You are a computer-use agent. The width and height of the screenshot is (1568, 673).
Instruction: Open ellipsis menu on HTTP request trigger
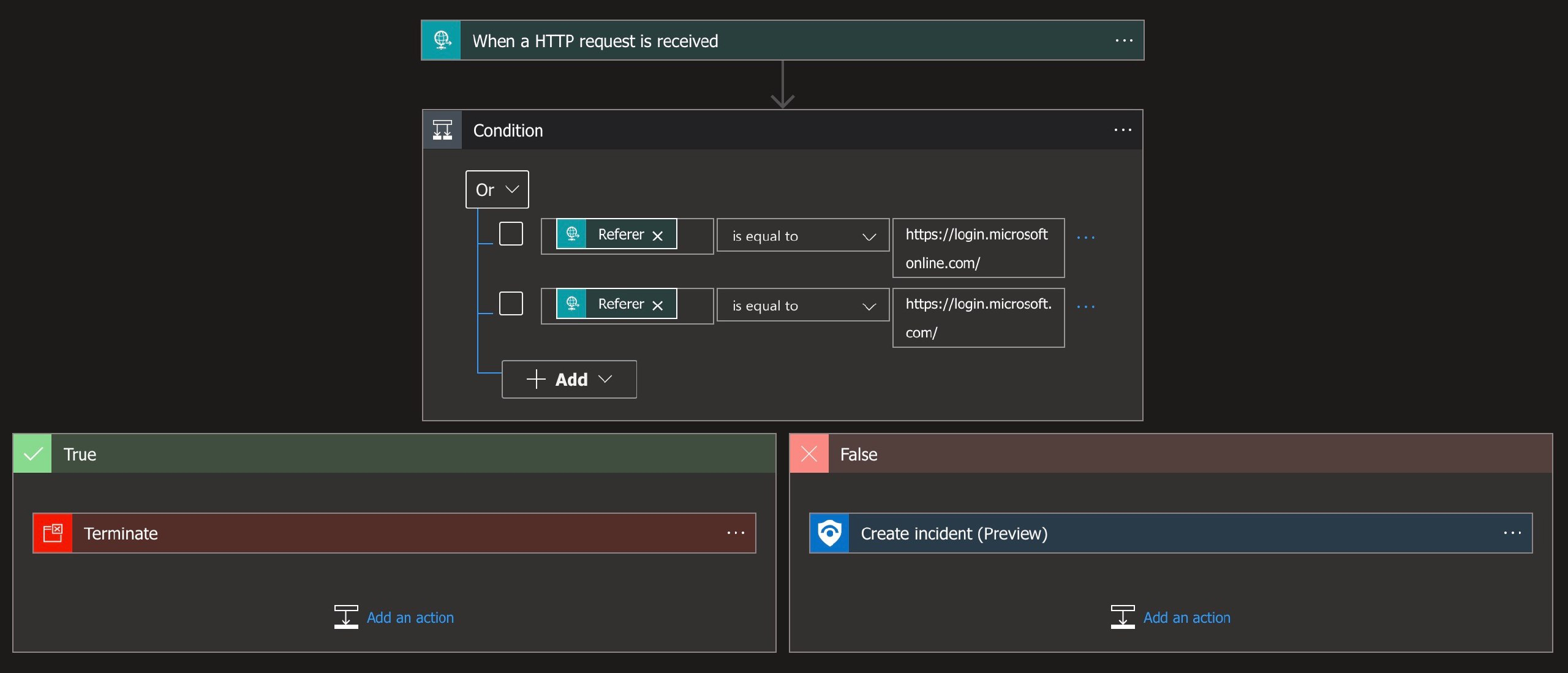pos(1124,40)
